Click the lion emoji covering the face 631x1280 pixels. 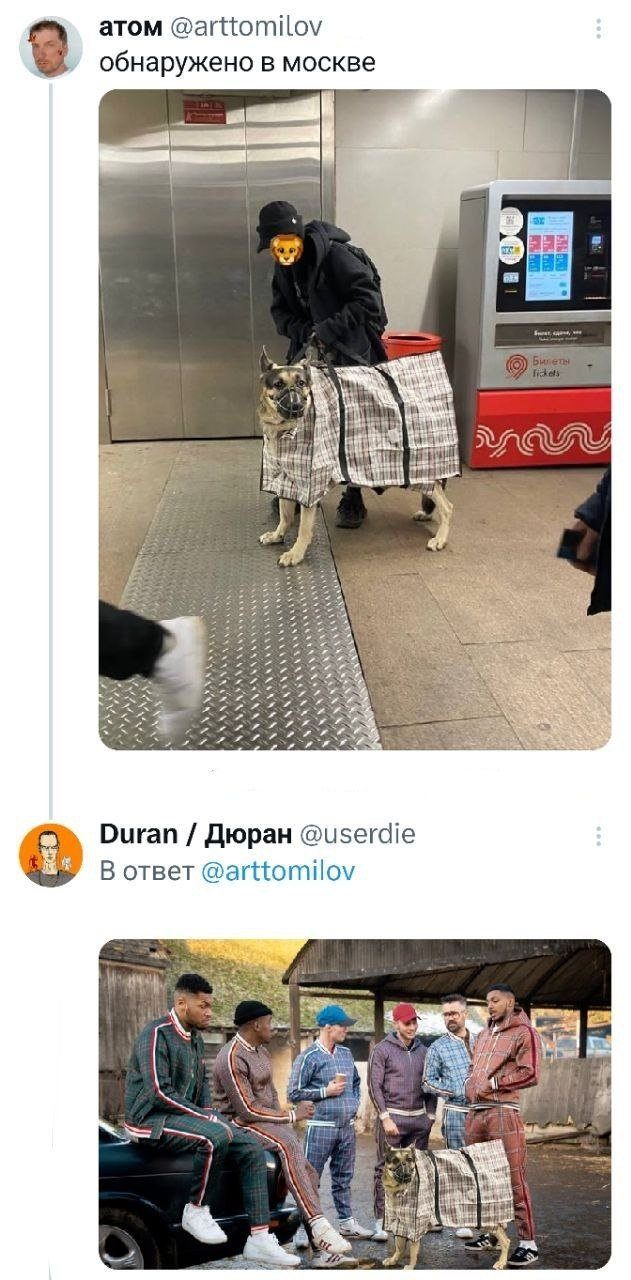[x=287, y=249]
